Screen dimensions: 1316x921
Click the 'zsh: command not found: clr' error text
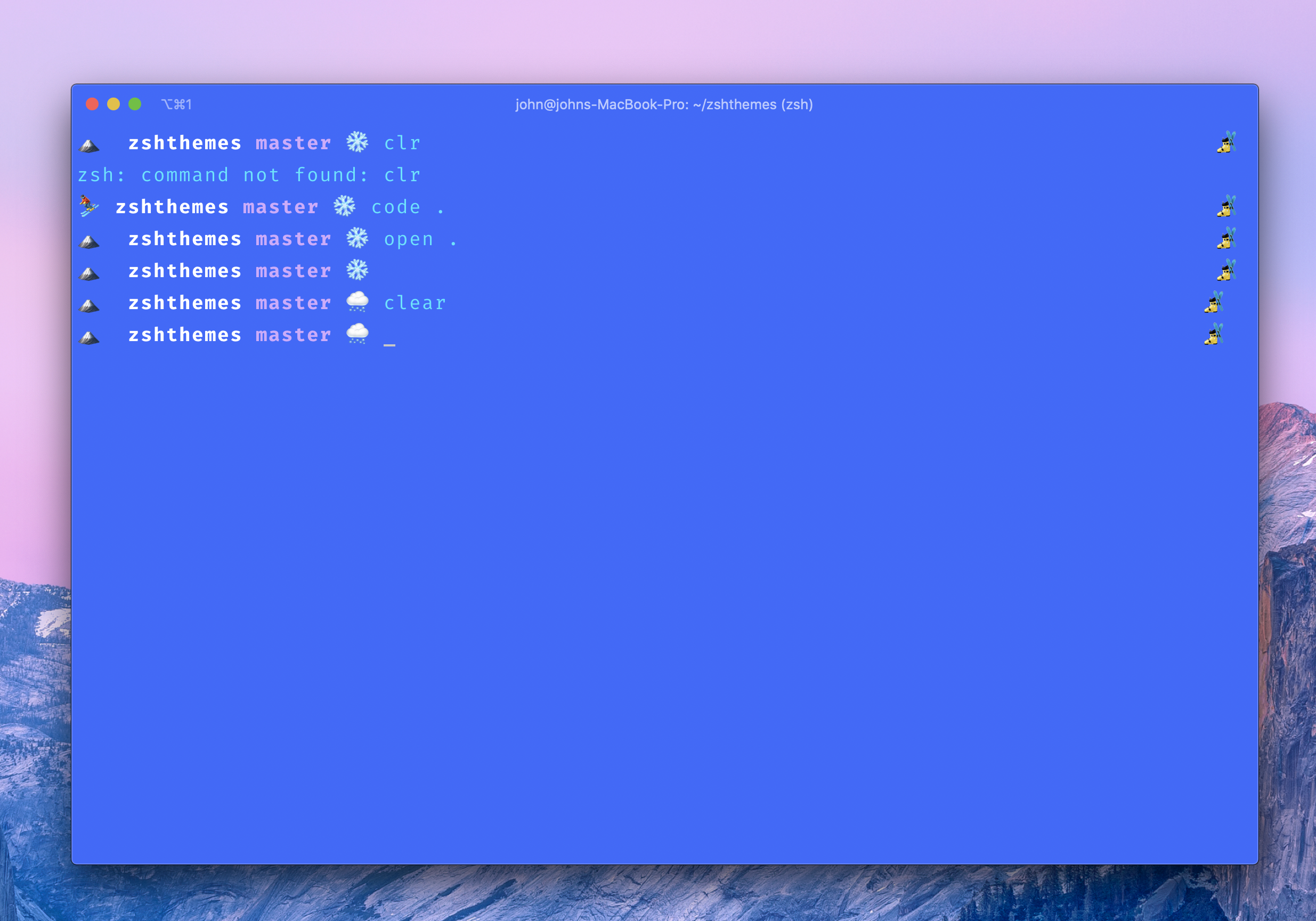(x=249, y=175)
